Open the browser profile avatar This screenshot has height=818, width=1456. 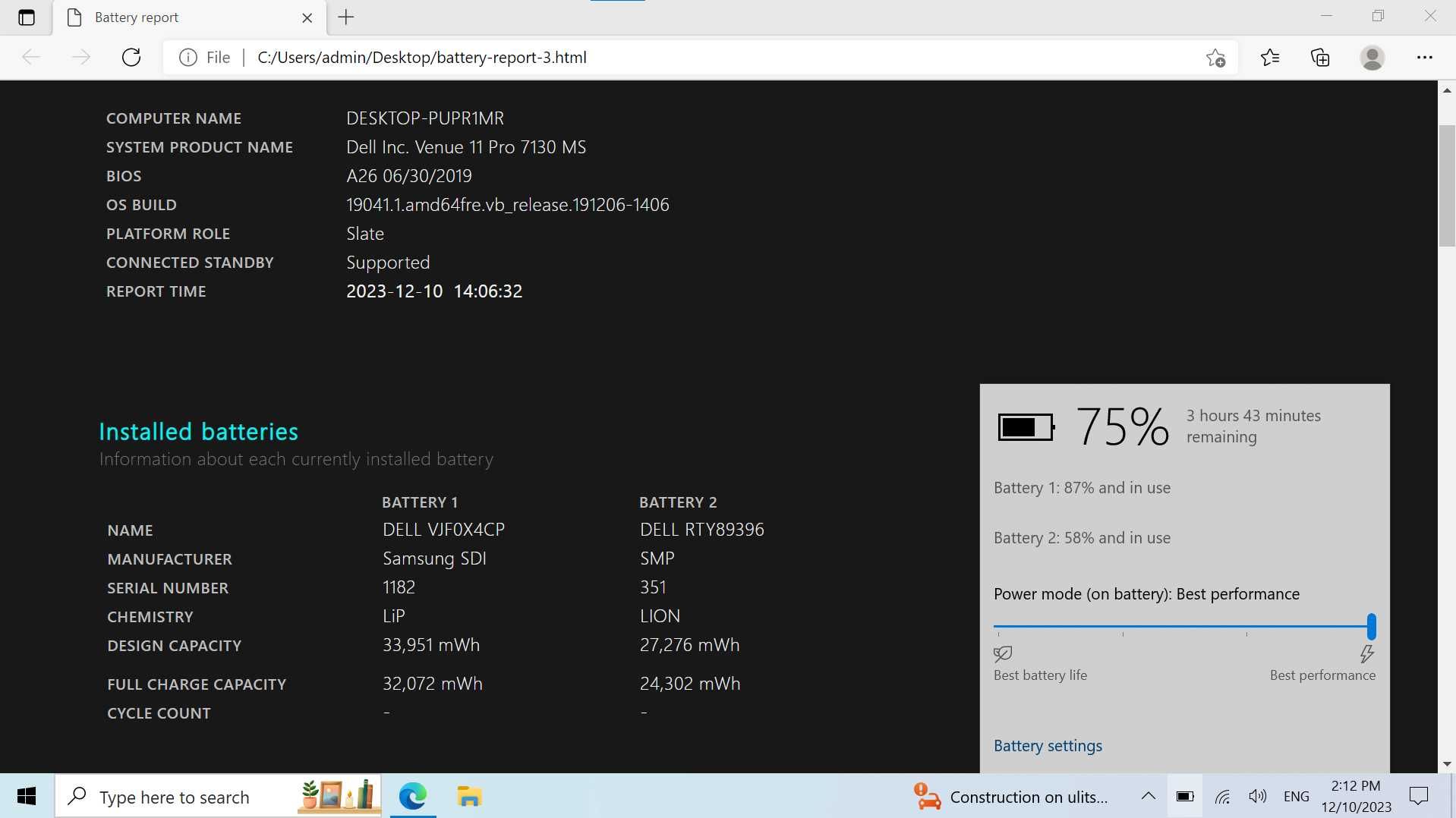coord(1372,58)
